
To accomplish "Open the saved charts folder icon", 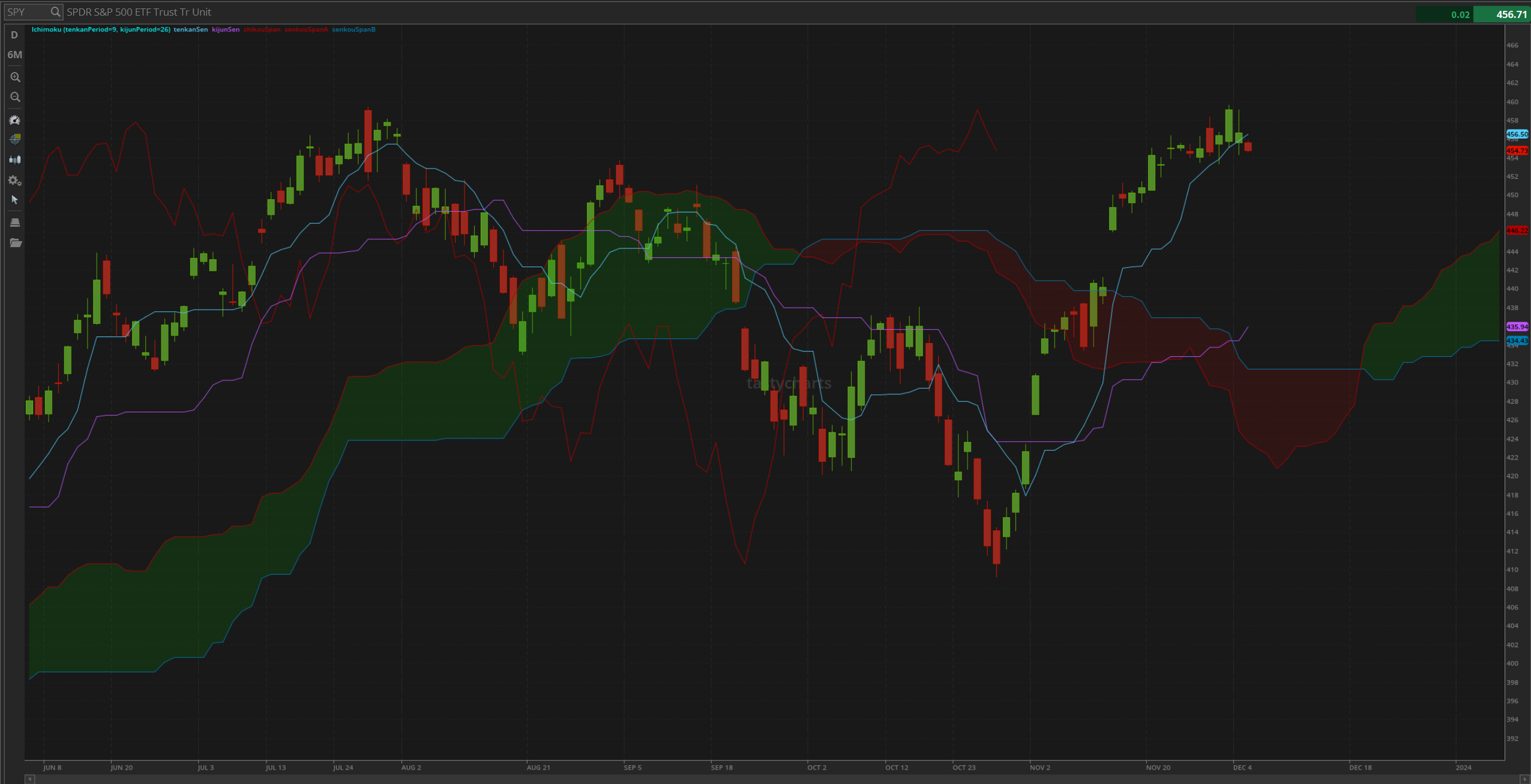I will (x=15, y=244).
